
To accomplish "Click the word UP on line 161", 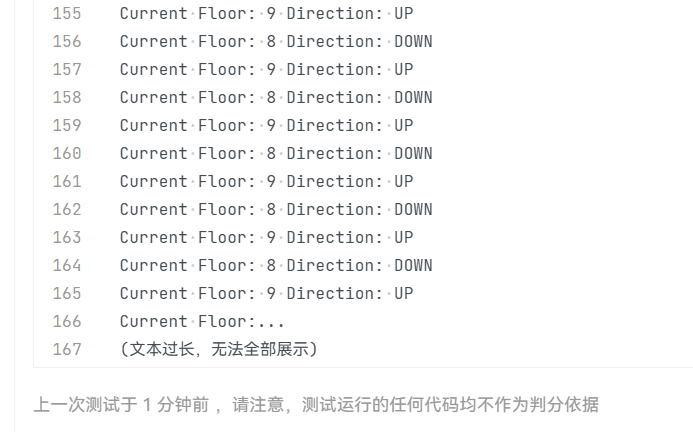I will 403,182.
